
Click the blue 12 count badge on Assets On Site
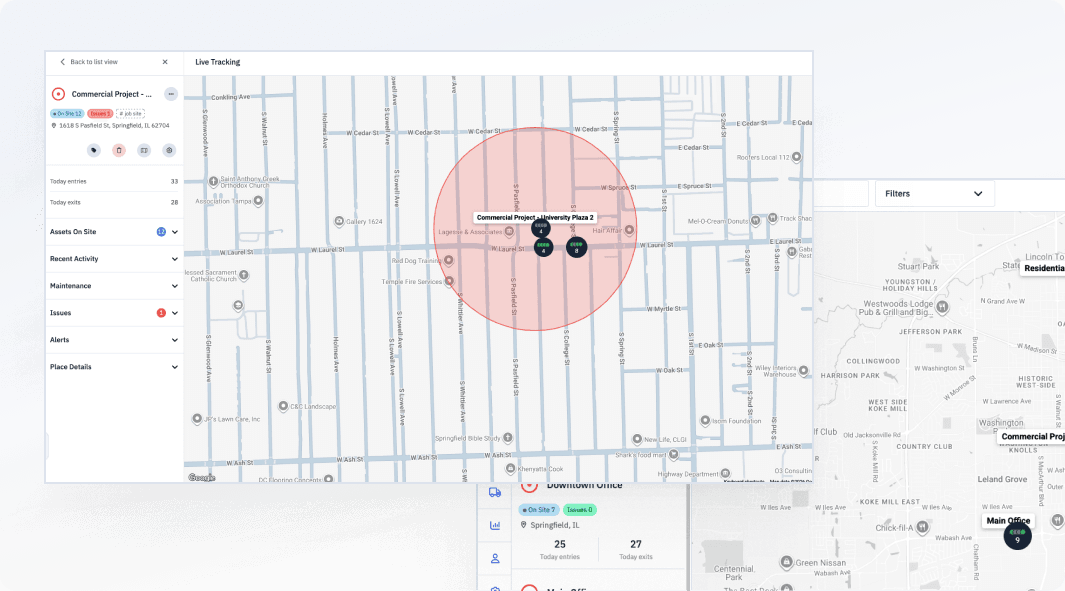[x=161, y=232]
